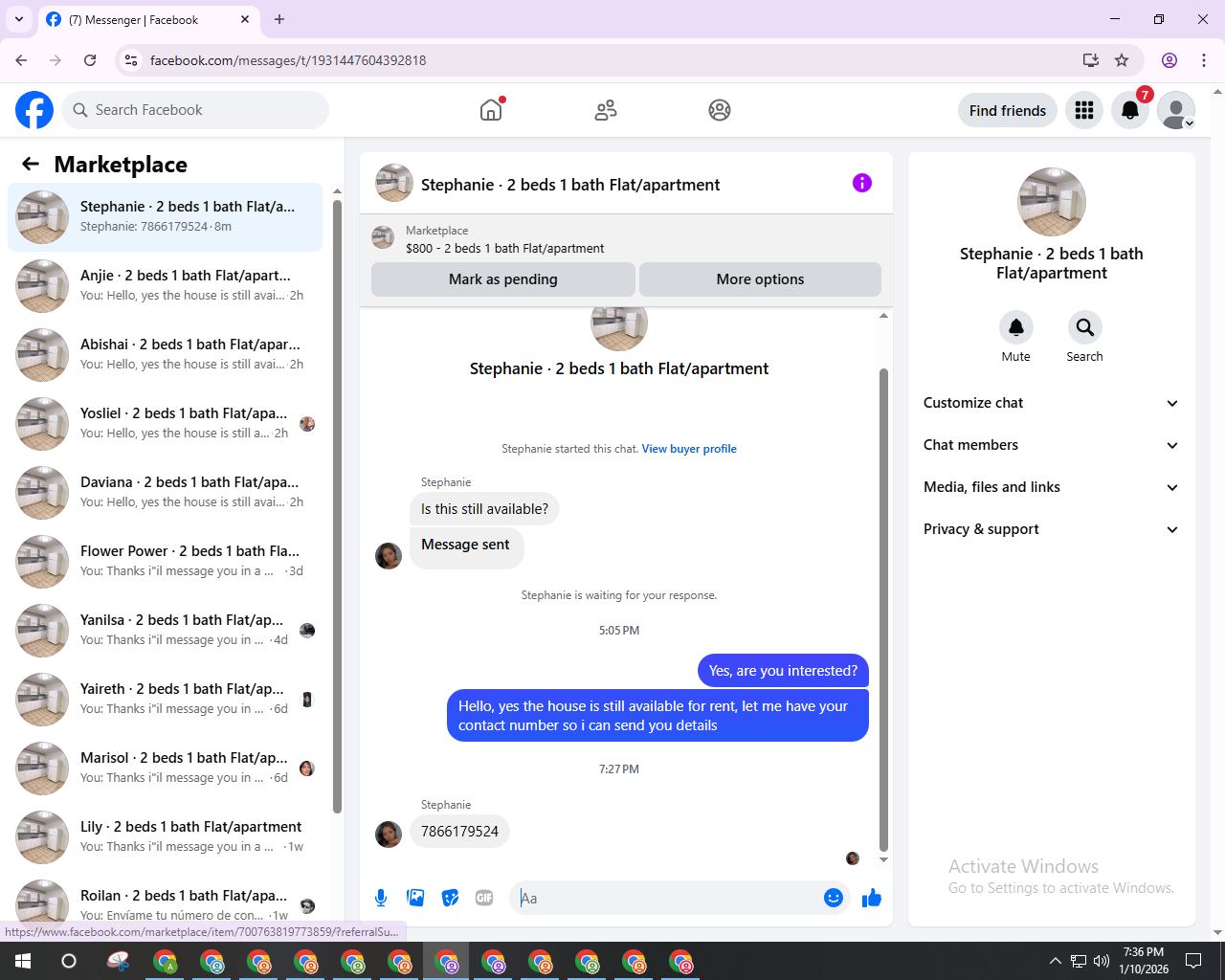Viewport: 1225px width, 980px height.
Task: Open the Cortana search circle on taskbar
Action: tap(69, 961)
